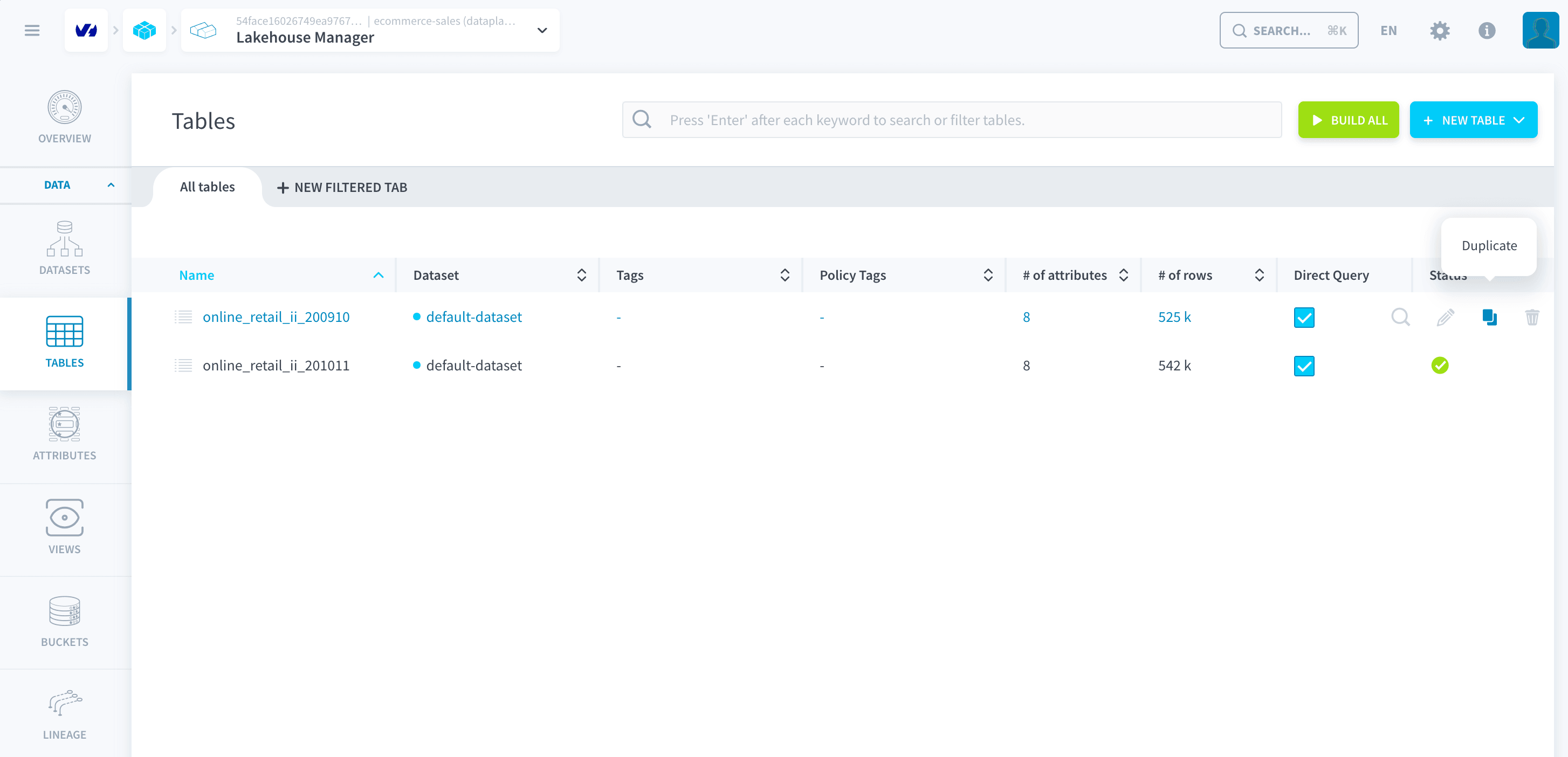The width and height of the screenshot is (1568, 757).
Task: Edit online_retail_ii_200910 with the pencil icon
Action: 1446,317
